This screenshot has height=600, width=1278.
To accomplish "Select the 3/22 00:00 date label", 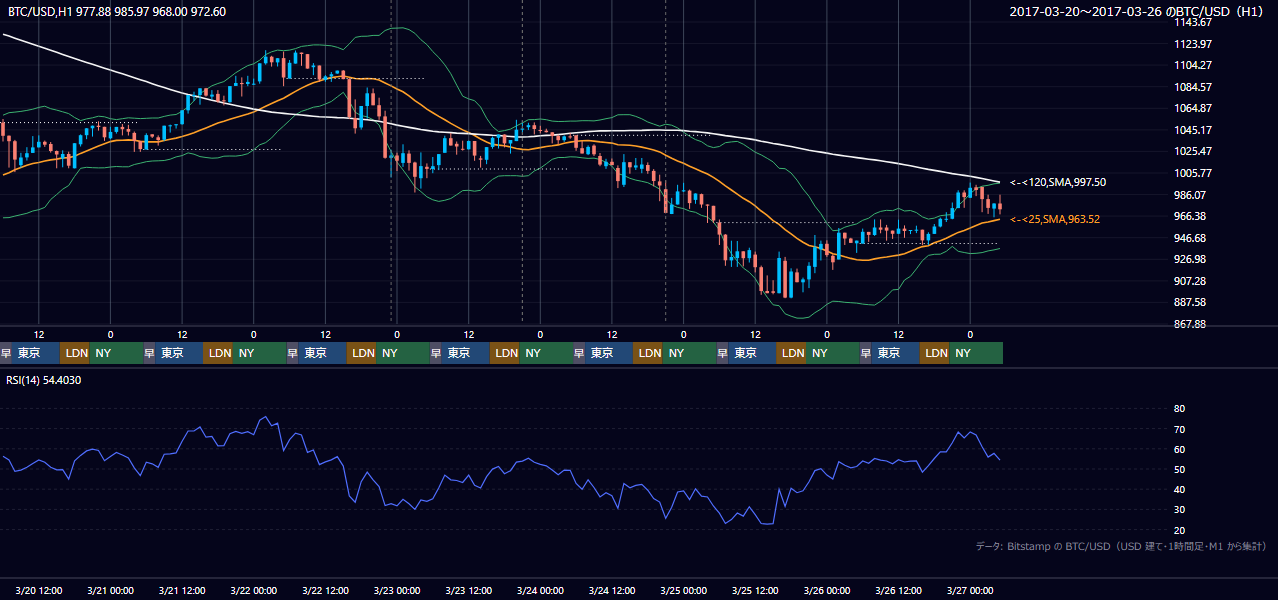I will tap(254, 591).
